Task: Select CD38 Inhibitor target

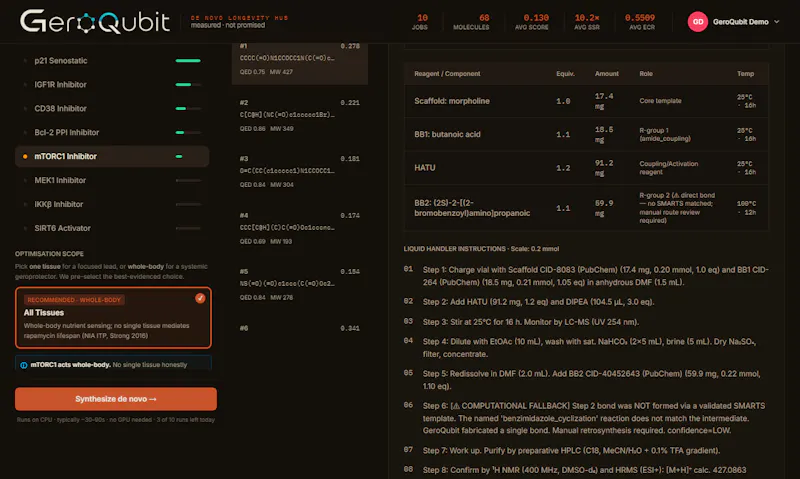Action: coord(112,109)
